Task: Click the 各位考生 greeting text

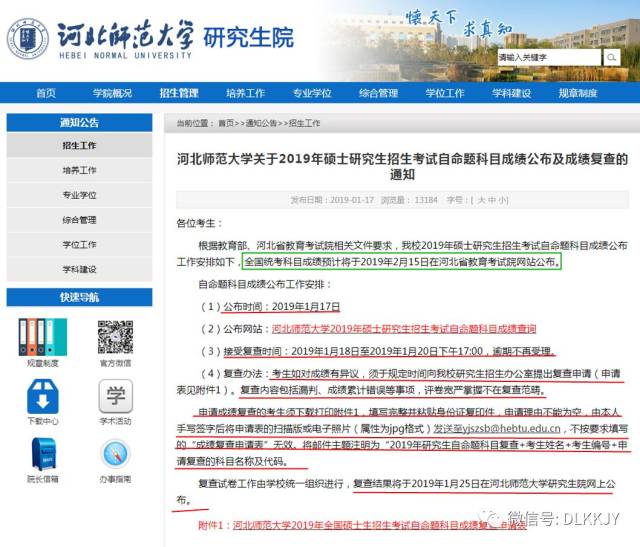Action: pyautogui.click(x=200, y=223)
